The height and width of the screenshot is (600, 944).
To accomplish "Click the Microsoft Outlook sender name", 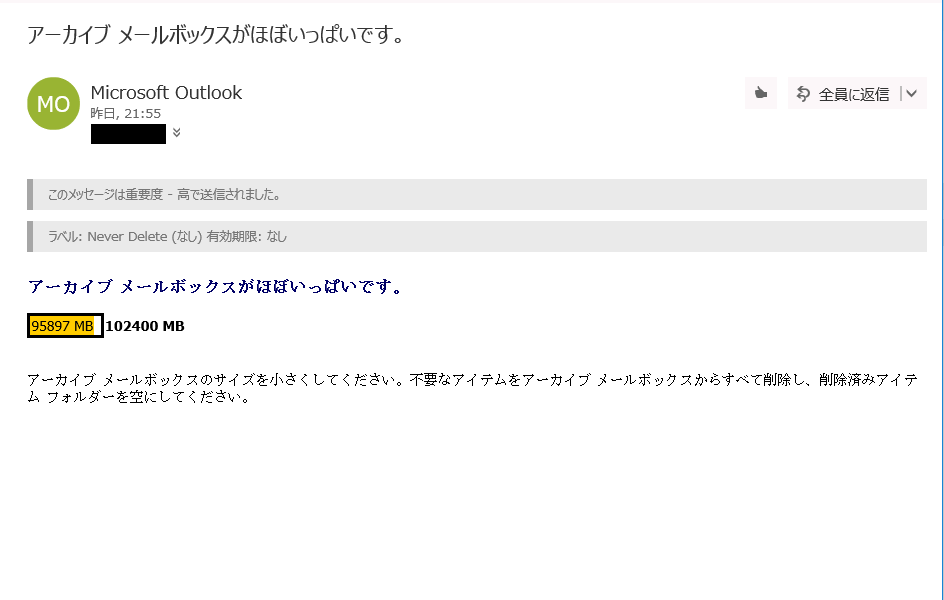I will tap(166, 93).
